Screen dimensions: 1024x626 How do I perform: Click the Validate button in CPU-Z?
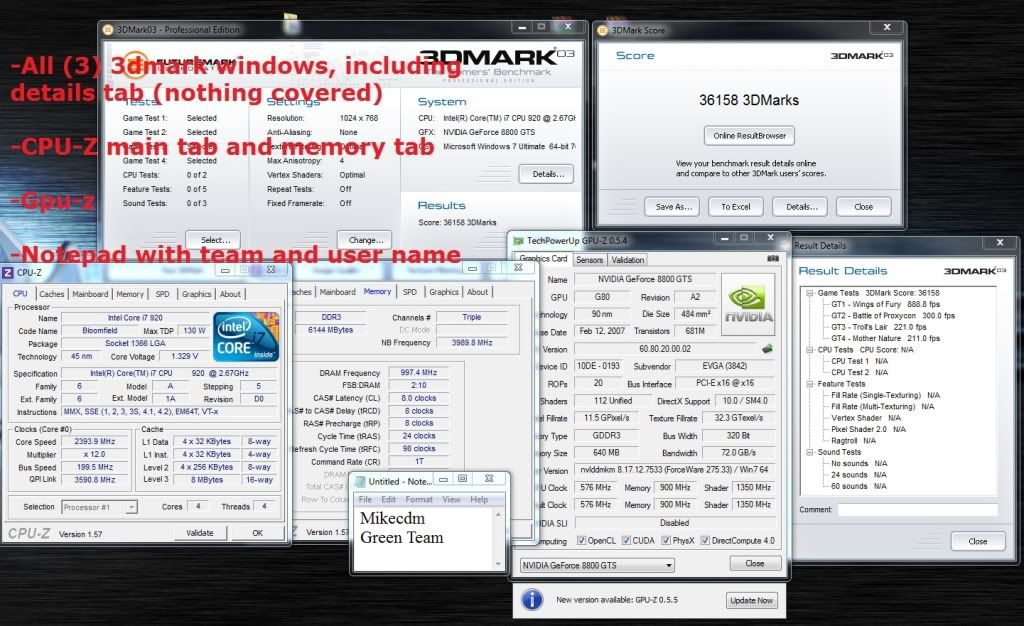click(200, 533)
